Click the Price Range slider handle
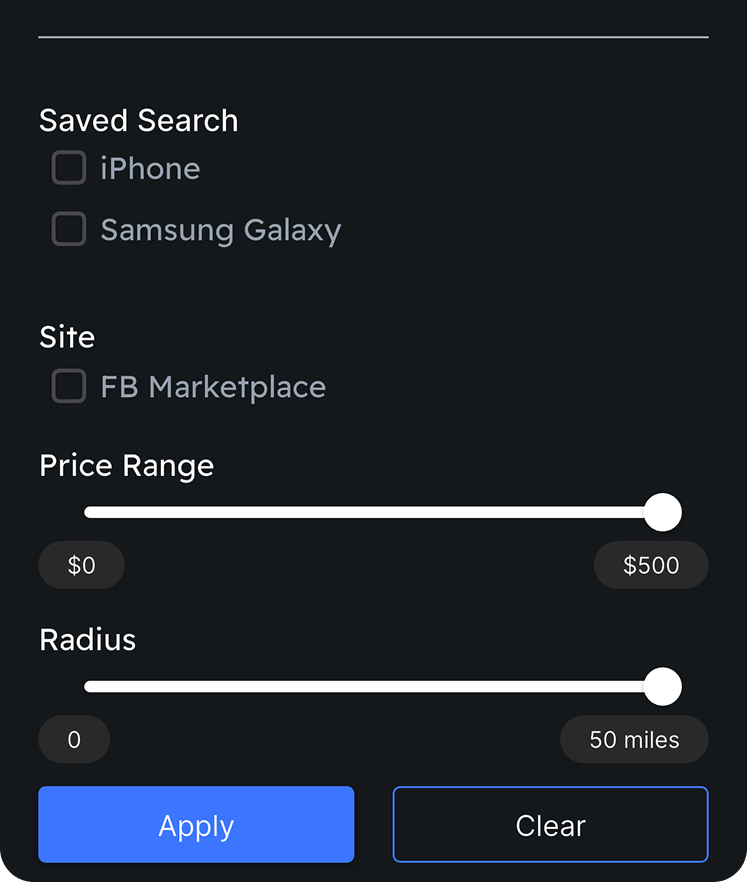The width and height of the screenshot is (747, 882). pos(662,512)
